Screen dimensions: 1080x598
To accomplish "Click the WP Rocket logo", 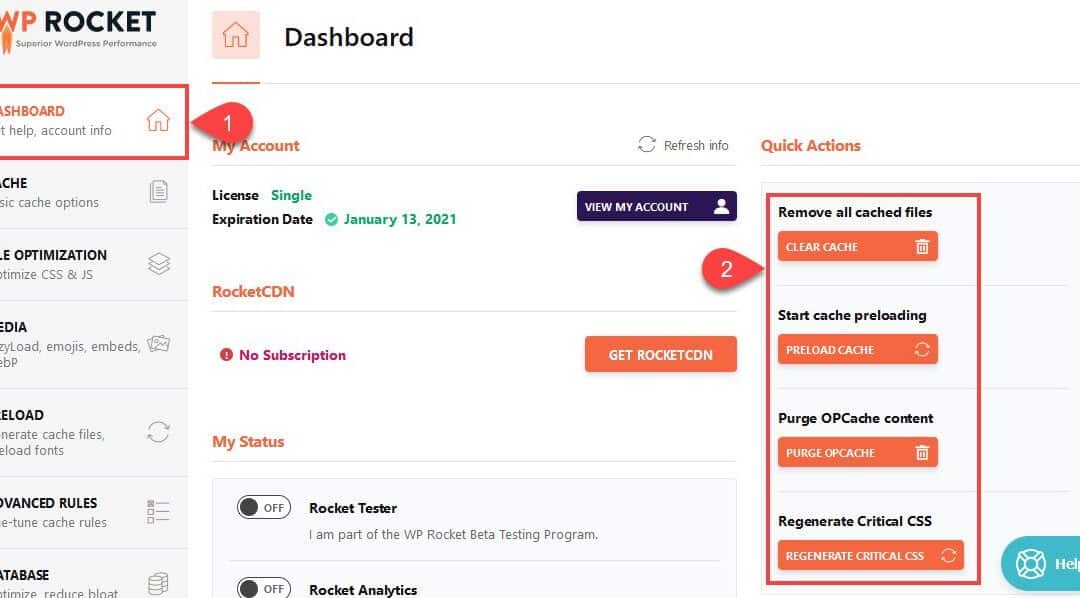I will tap(78, 30).
